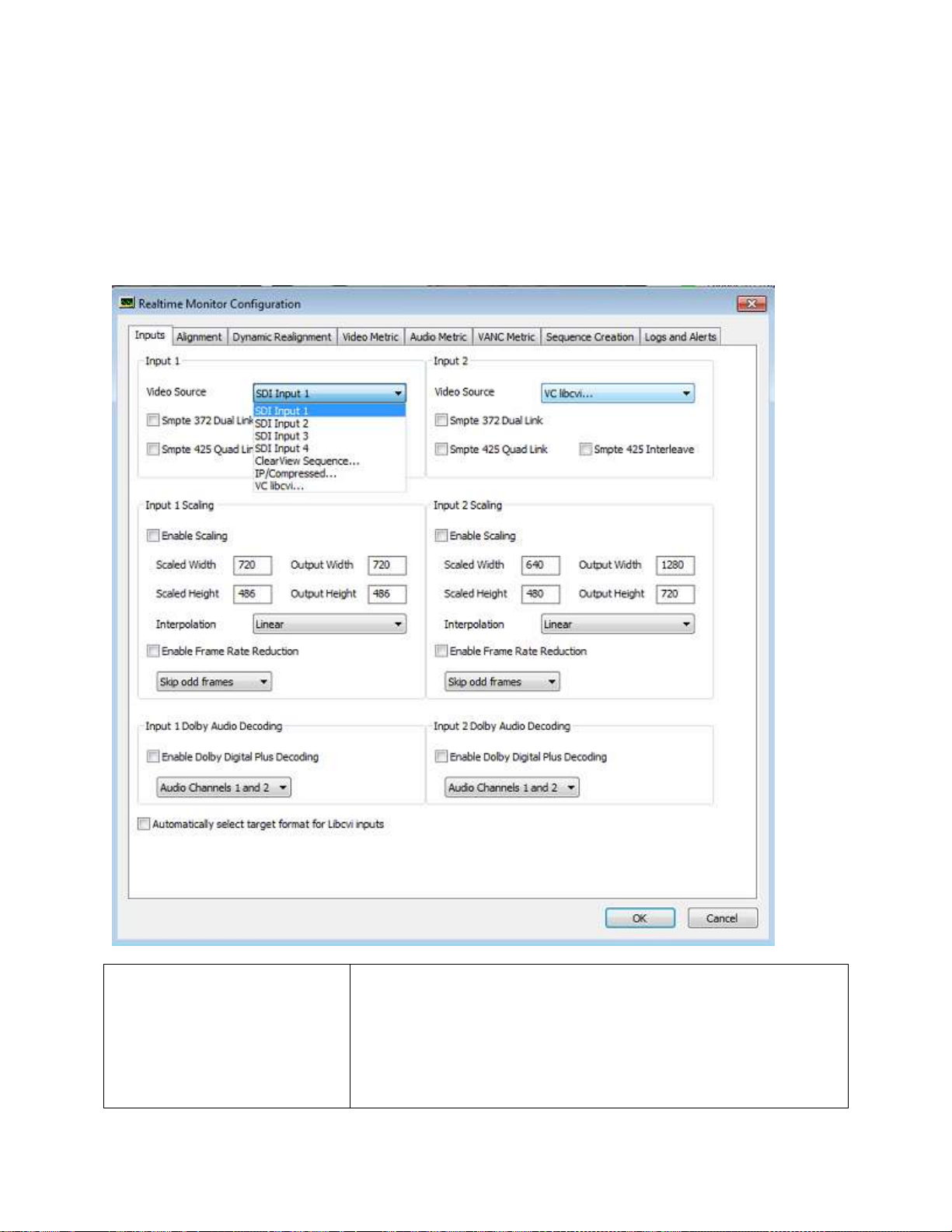Click Input 1 Scaled Height field
The height and width of the screenshot is (1232, 952).
click(253, 594)
